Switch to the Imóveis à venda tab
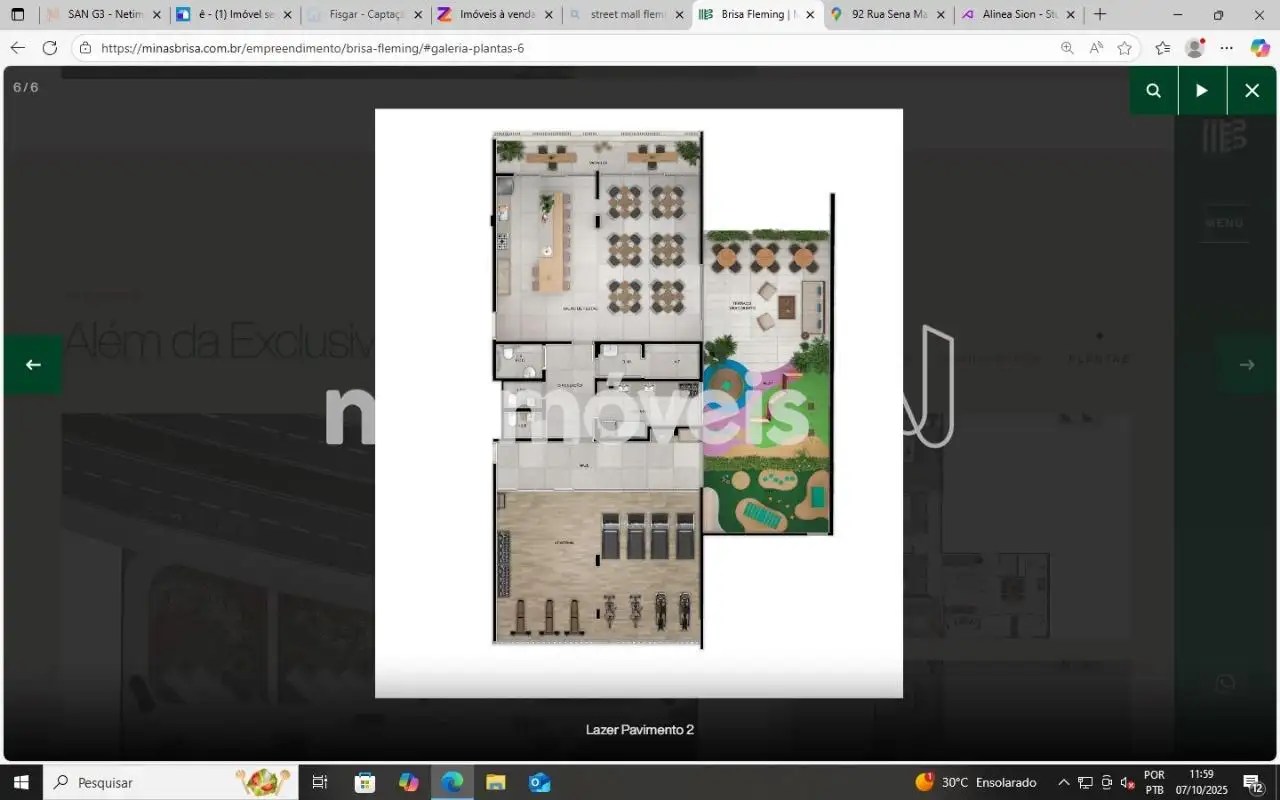Image resolution: width=1280 pixels, height=800 pixels. (x=497, y=15)
